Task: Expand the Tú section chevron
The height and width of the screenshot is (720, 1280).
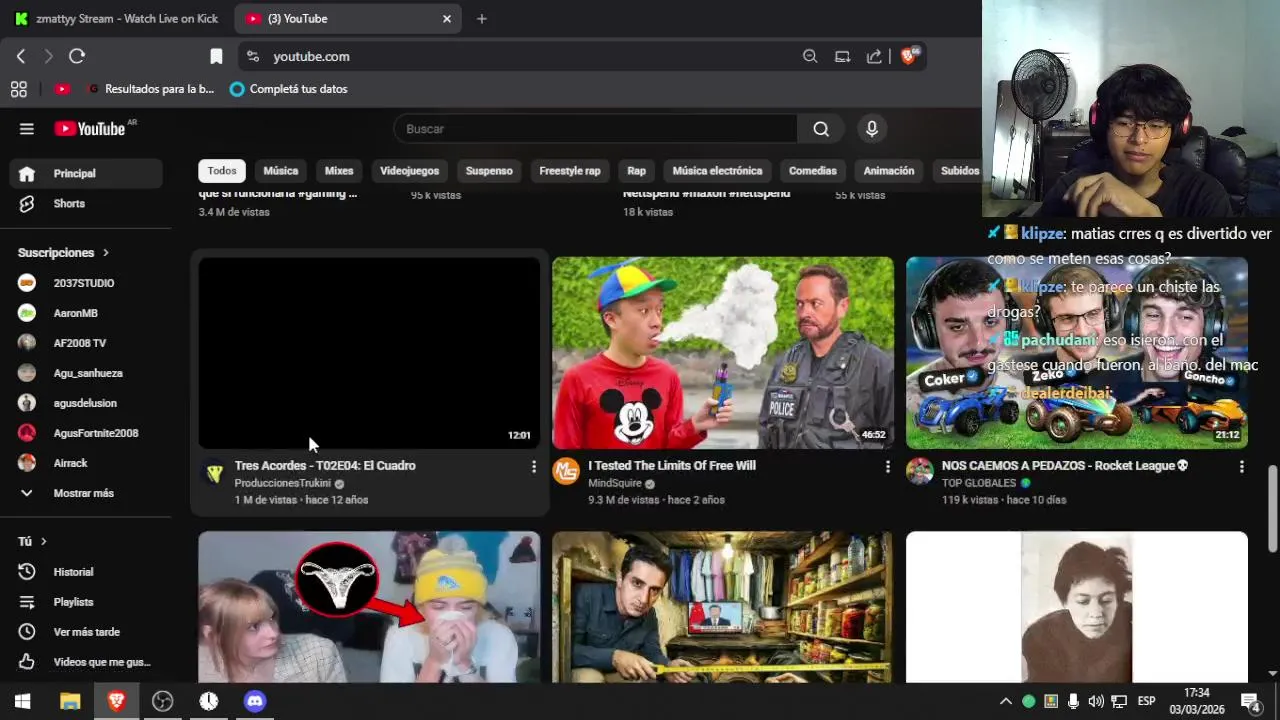Action: click(43, 541)
